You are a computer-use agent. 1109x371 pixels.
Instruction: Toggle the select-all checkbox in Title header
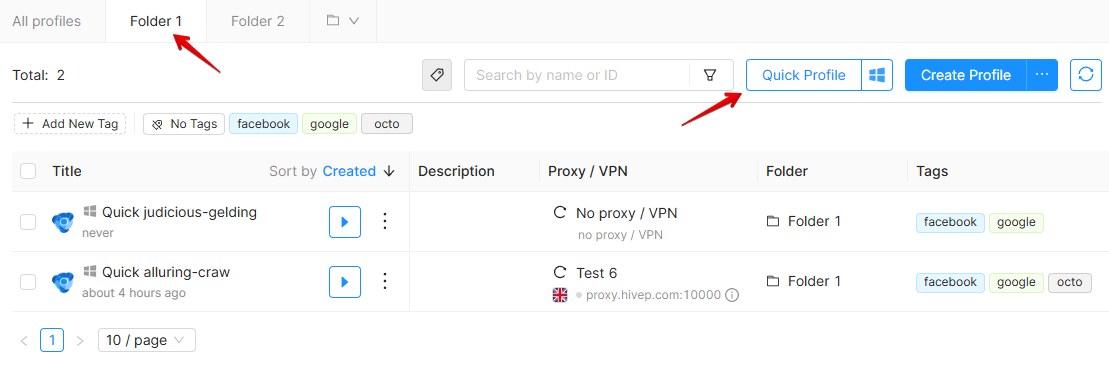pos(28,171)
